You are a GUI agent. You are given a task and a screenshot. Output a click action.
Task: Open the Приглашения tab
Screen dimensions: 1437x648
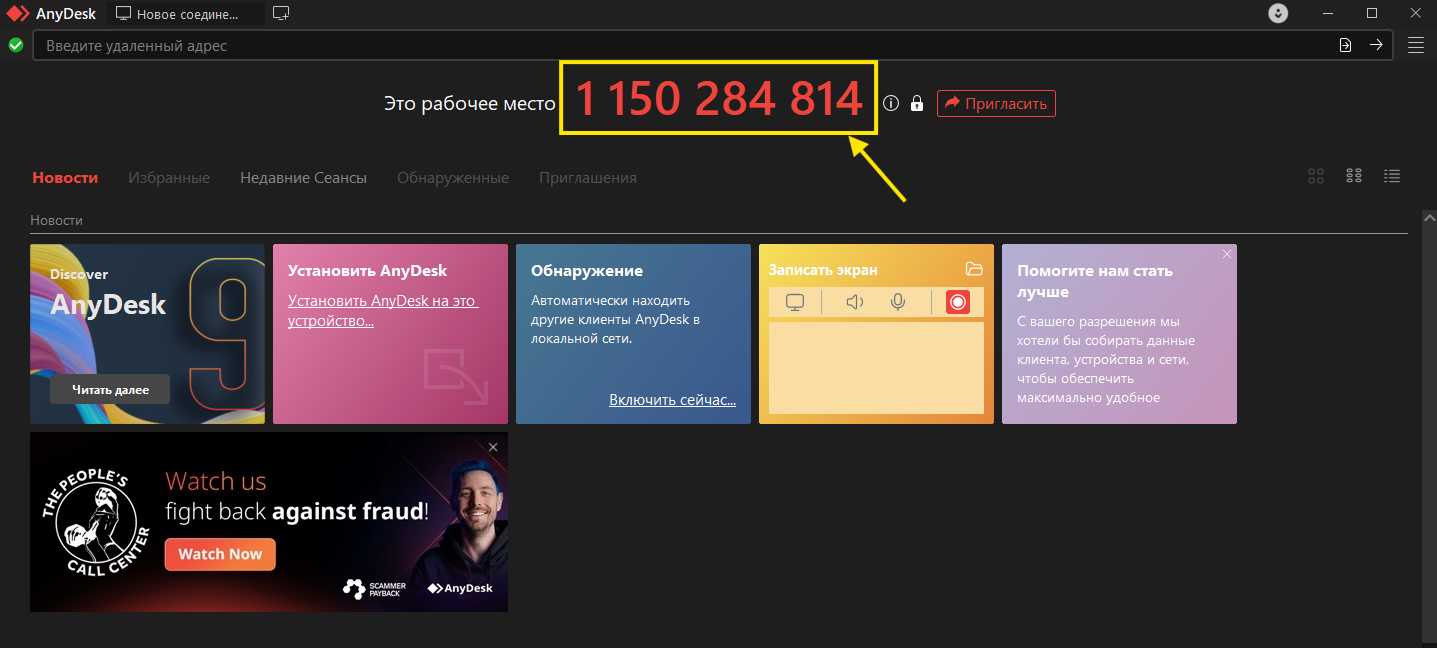coord(588,177)
